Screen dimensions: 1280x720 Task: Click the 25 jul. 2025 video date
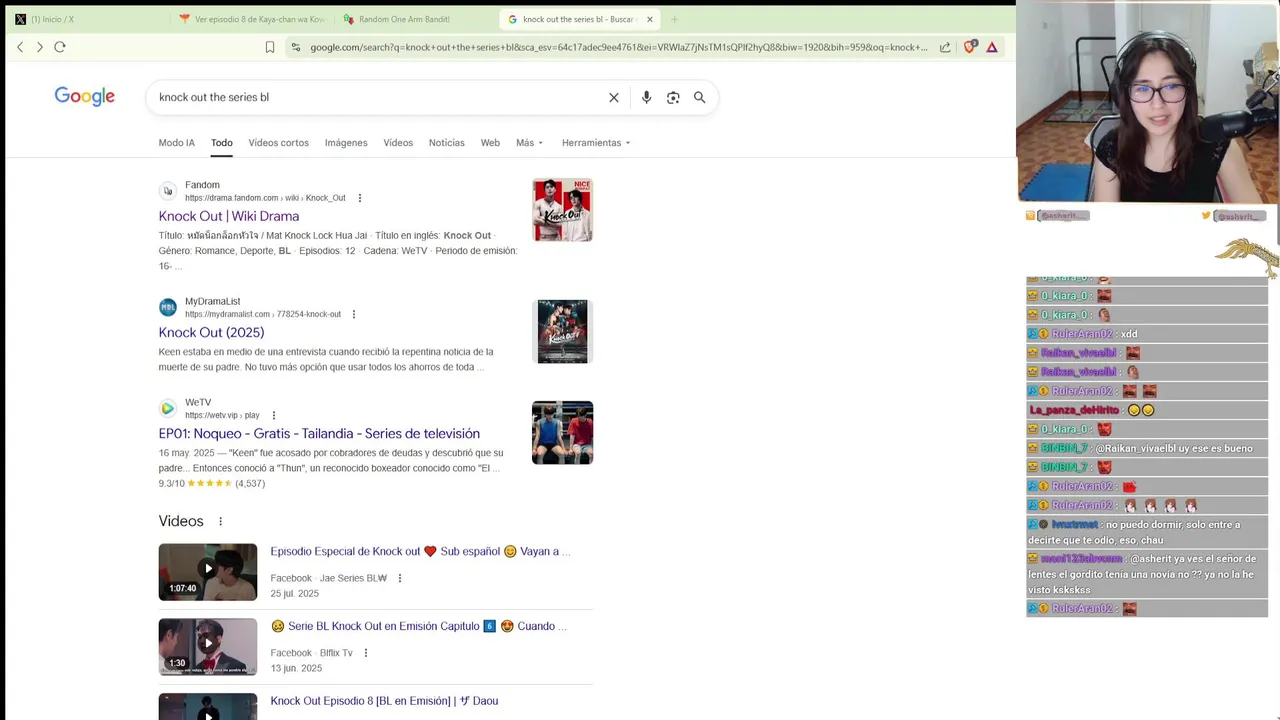[x=294, y=593]
